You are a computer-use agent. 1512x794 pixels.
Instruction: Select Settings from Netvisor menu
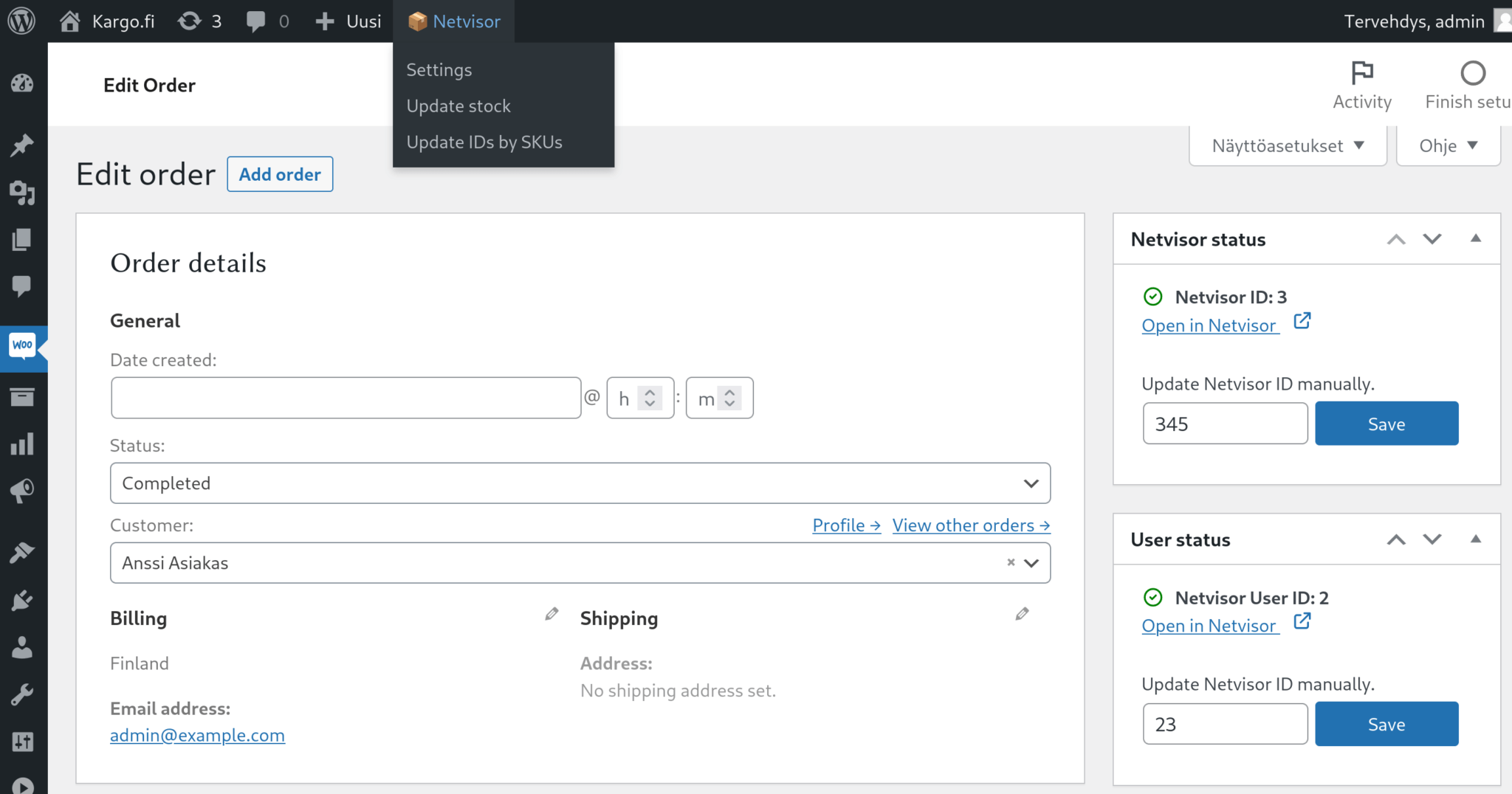(x=439, y=69)
